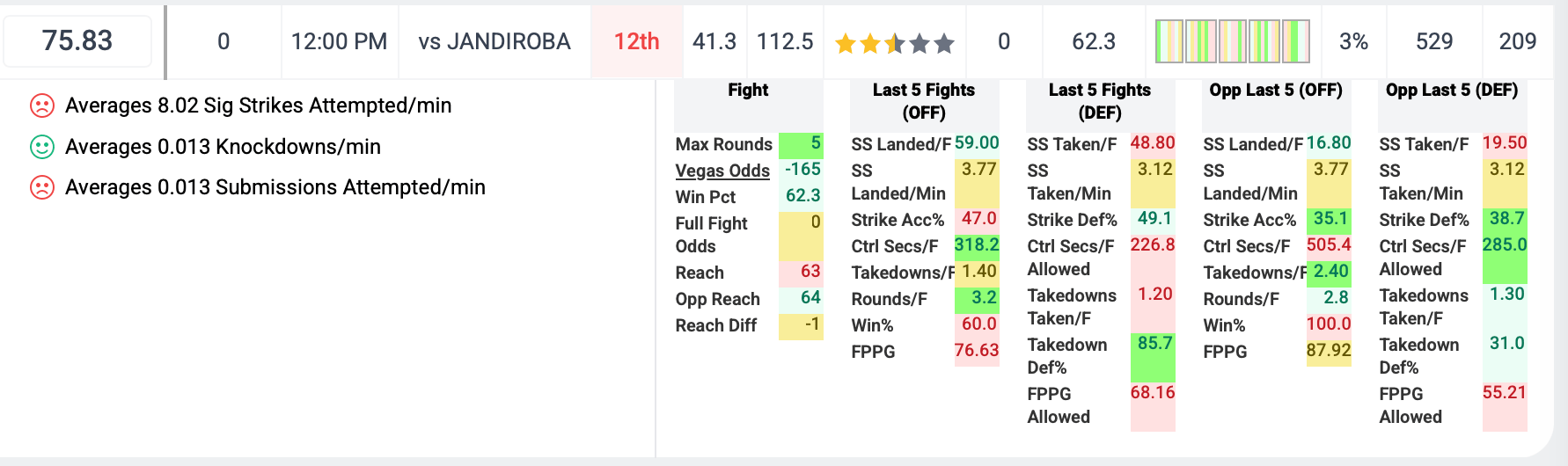Image resolution: width=1568 pixels, height=466 pixels.
Task: Click the last gray rating star
Action: coord(944,43)
